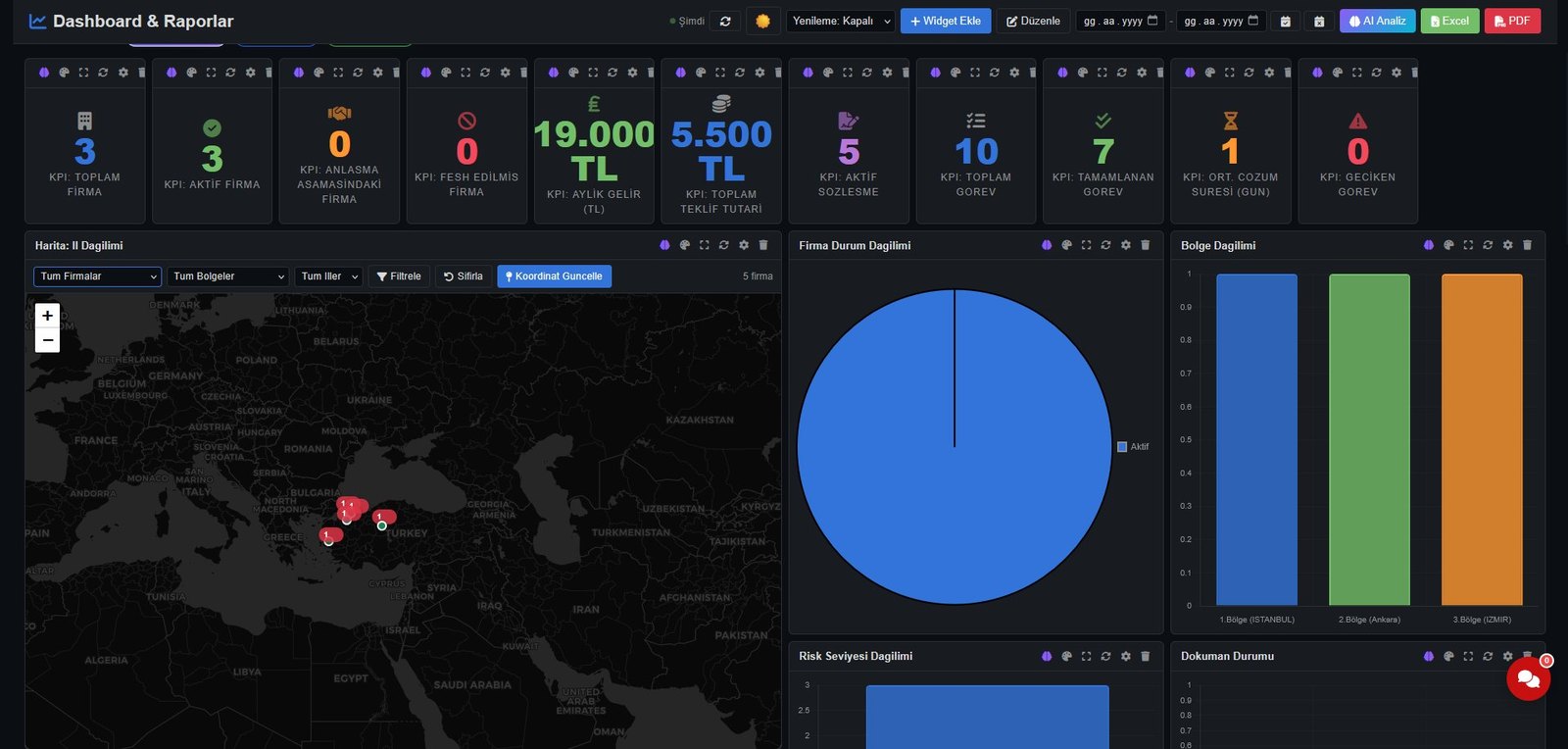Open AI Analiz
This screenshot has height=749, width=1568.
click(1378, 21)
